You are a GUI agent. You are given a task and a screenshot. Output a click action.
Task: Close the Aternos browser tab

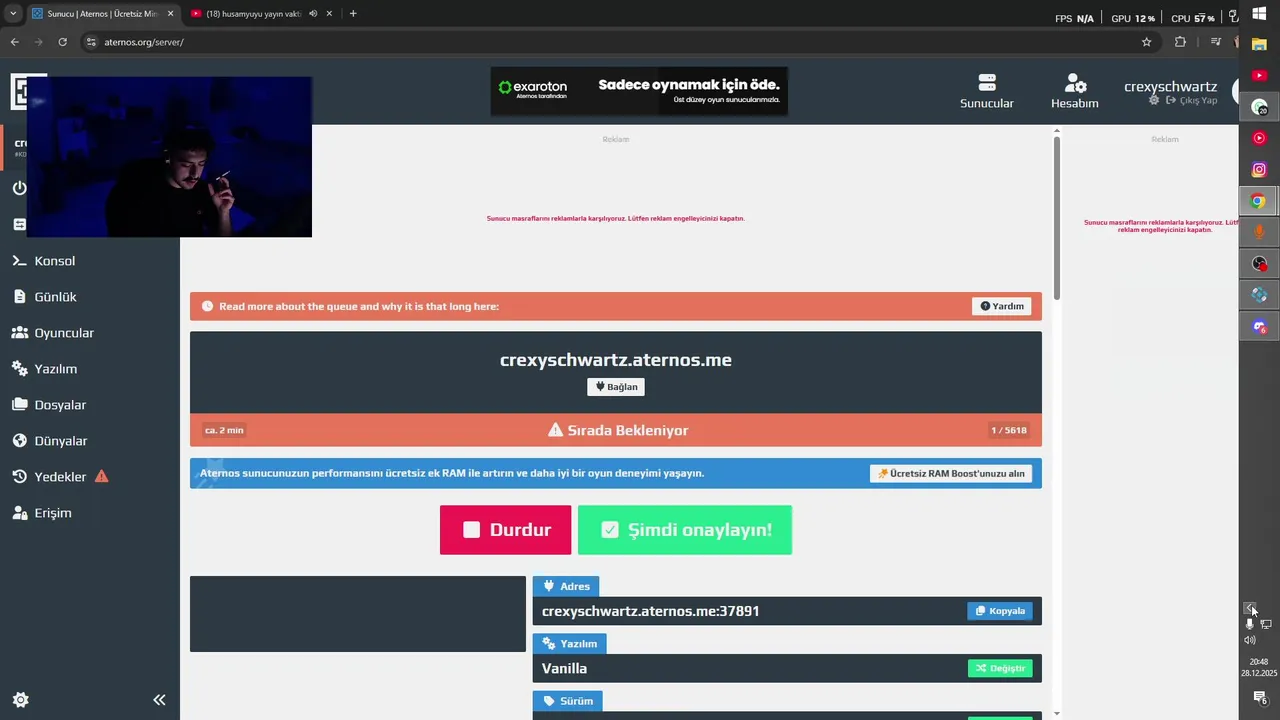click(170, 14)
